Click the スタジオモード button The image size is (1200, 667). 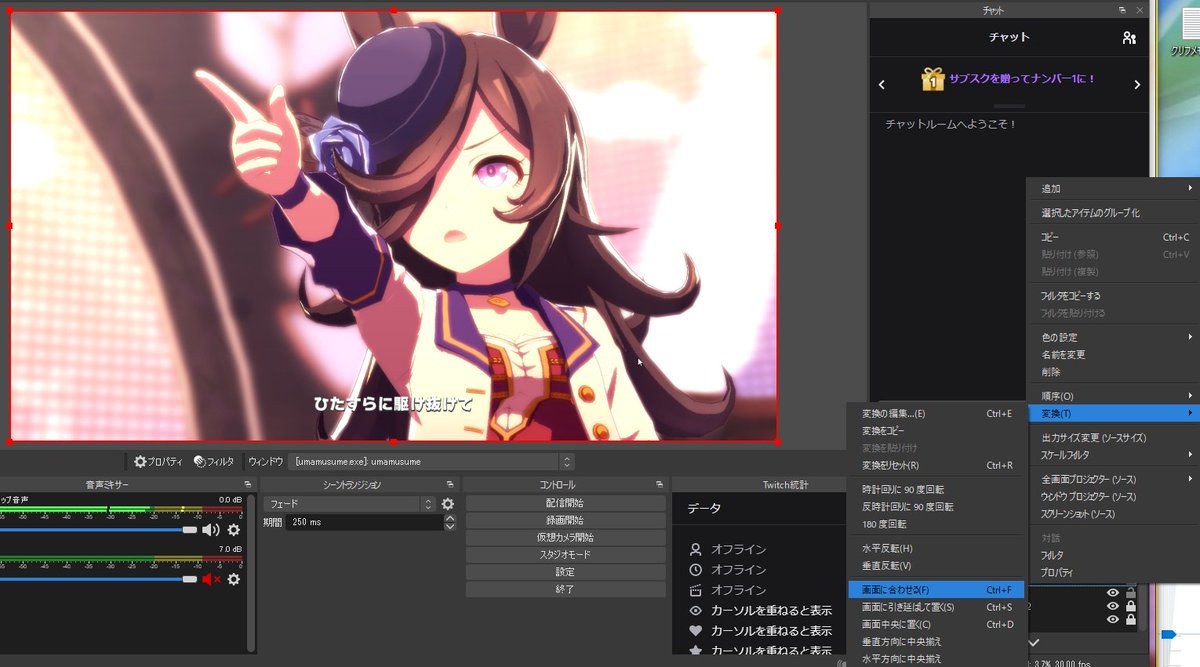click(565, 554)
